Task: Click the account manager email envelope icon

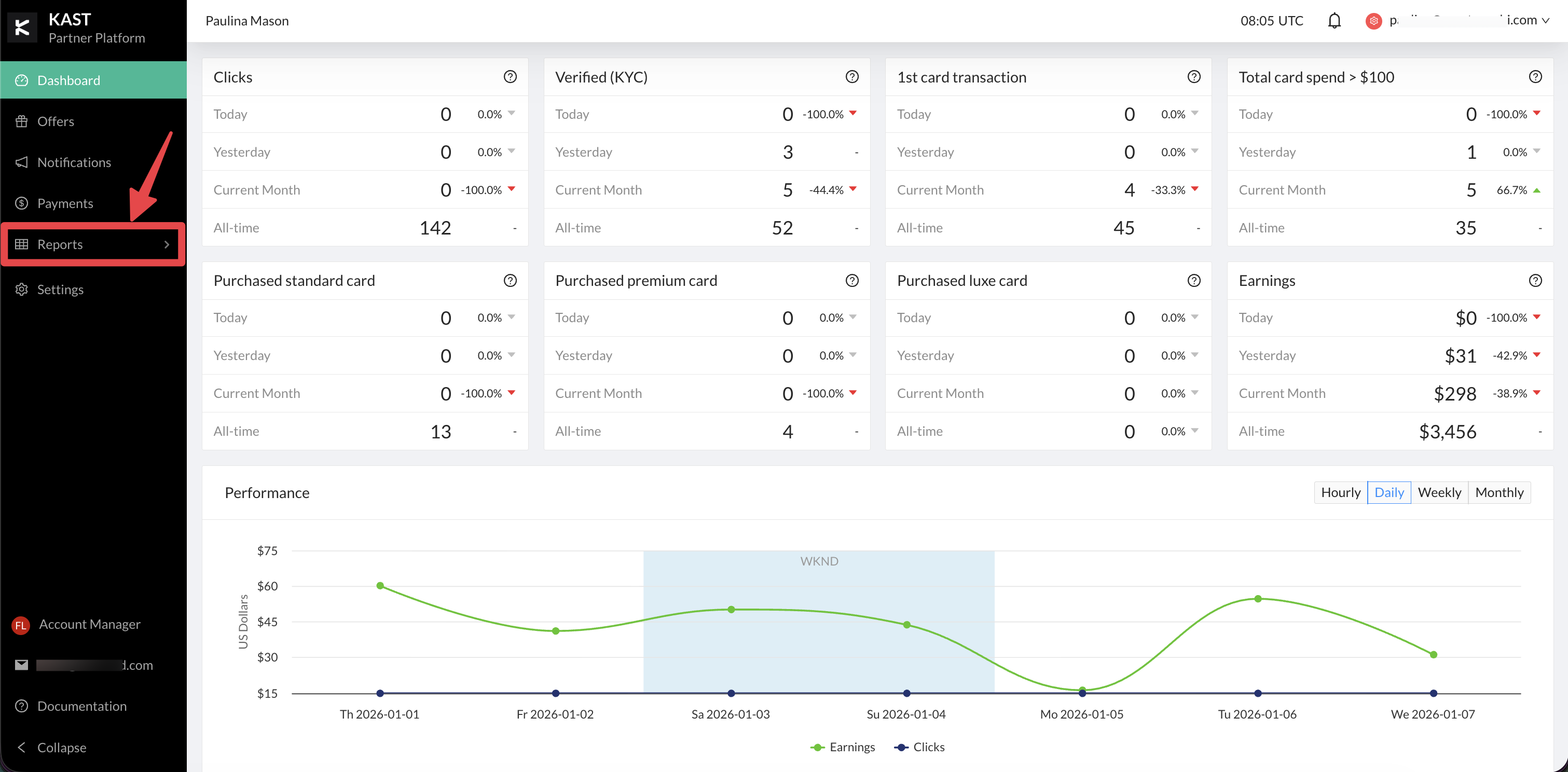Action: pyautogui.click(x=21, y=664)
